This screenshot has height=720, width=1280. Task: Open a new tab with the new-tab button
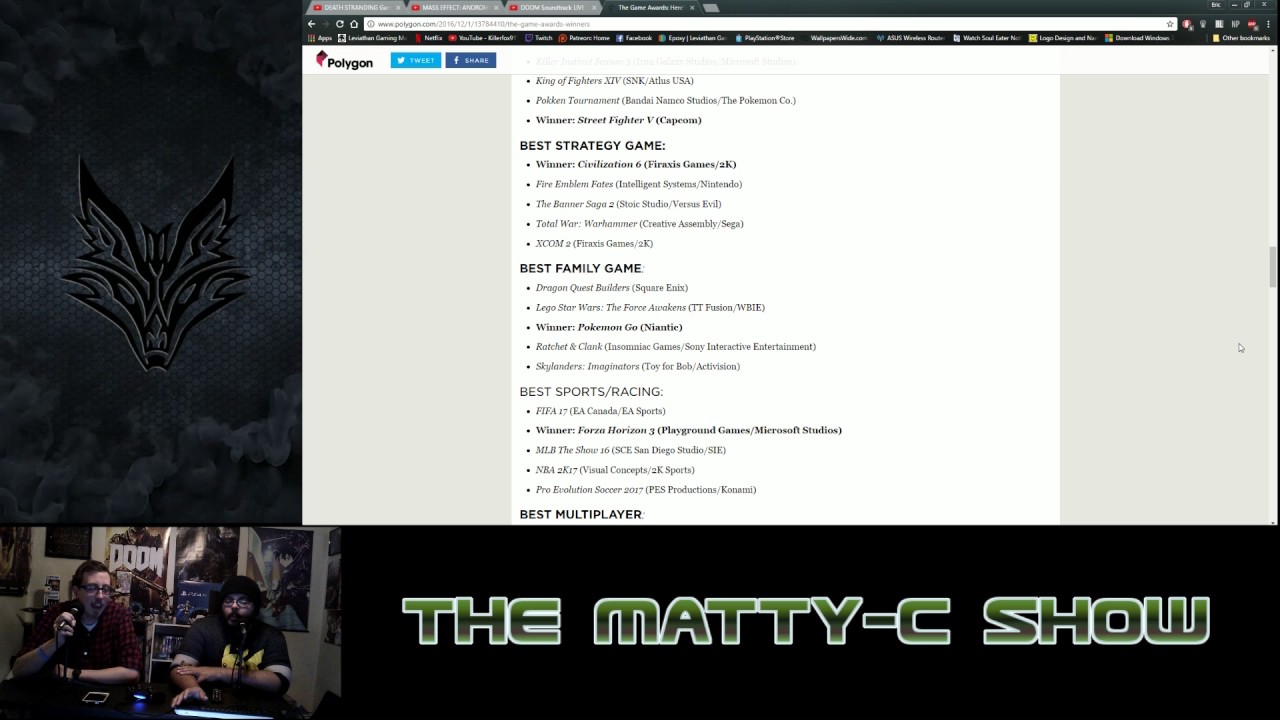pos(711,8)
